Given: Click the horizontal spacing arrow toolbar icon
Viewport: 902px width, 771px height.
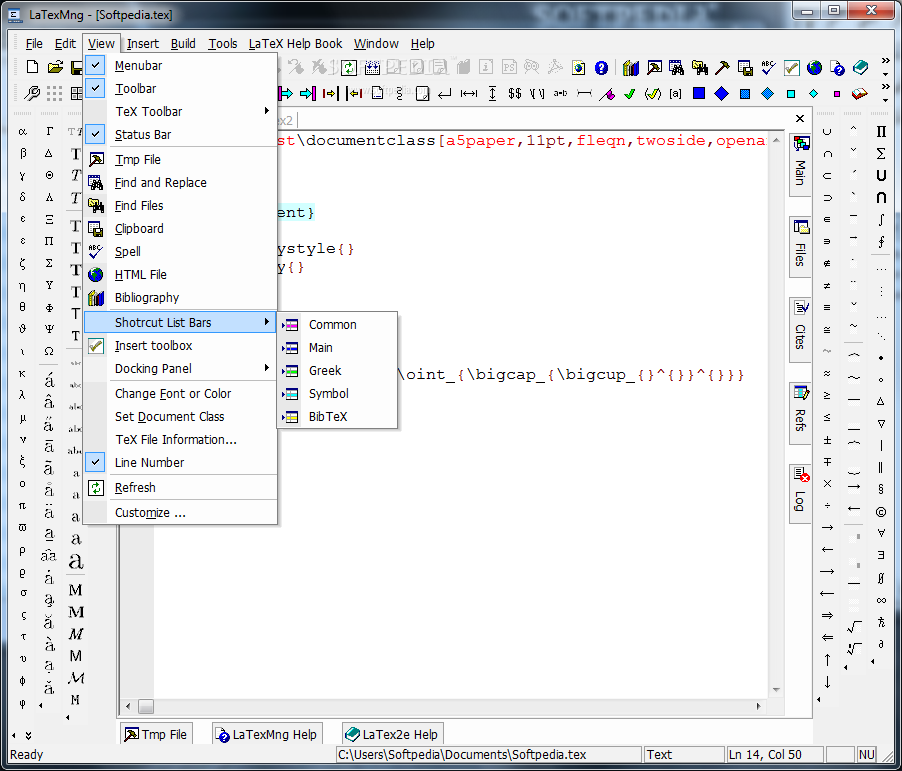Looking at the screenshot, I should pyautogui.click(x=469, y=93).
